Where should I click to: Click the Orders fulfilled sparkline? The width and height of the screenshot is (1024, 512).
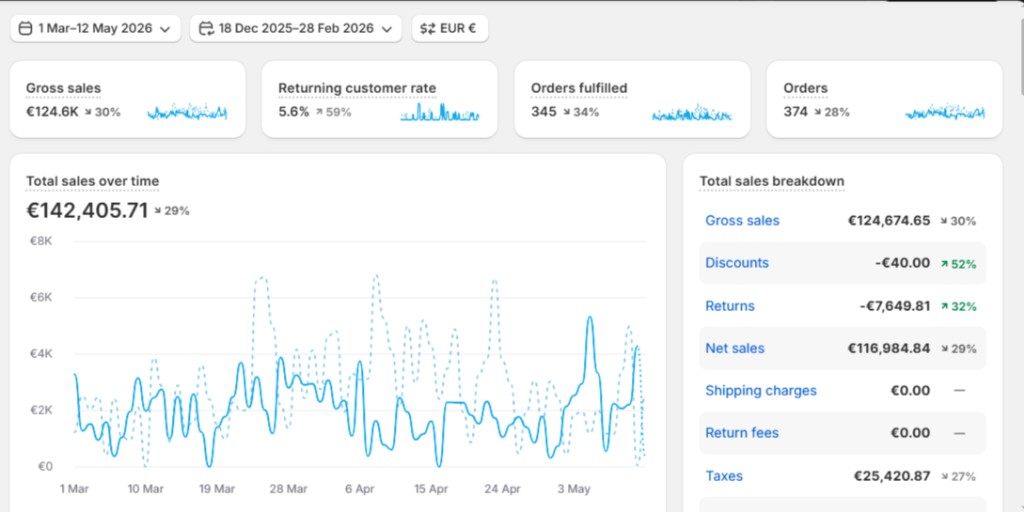(692, 112)
